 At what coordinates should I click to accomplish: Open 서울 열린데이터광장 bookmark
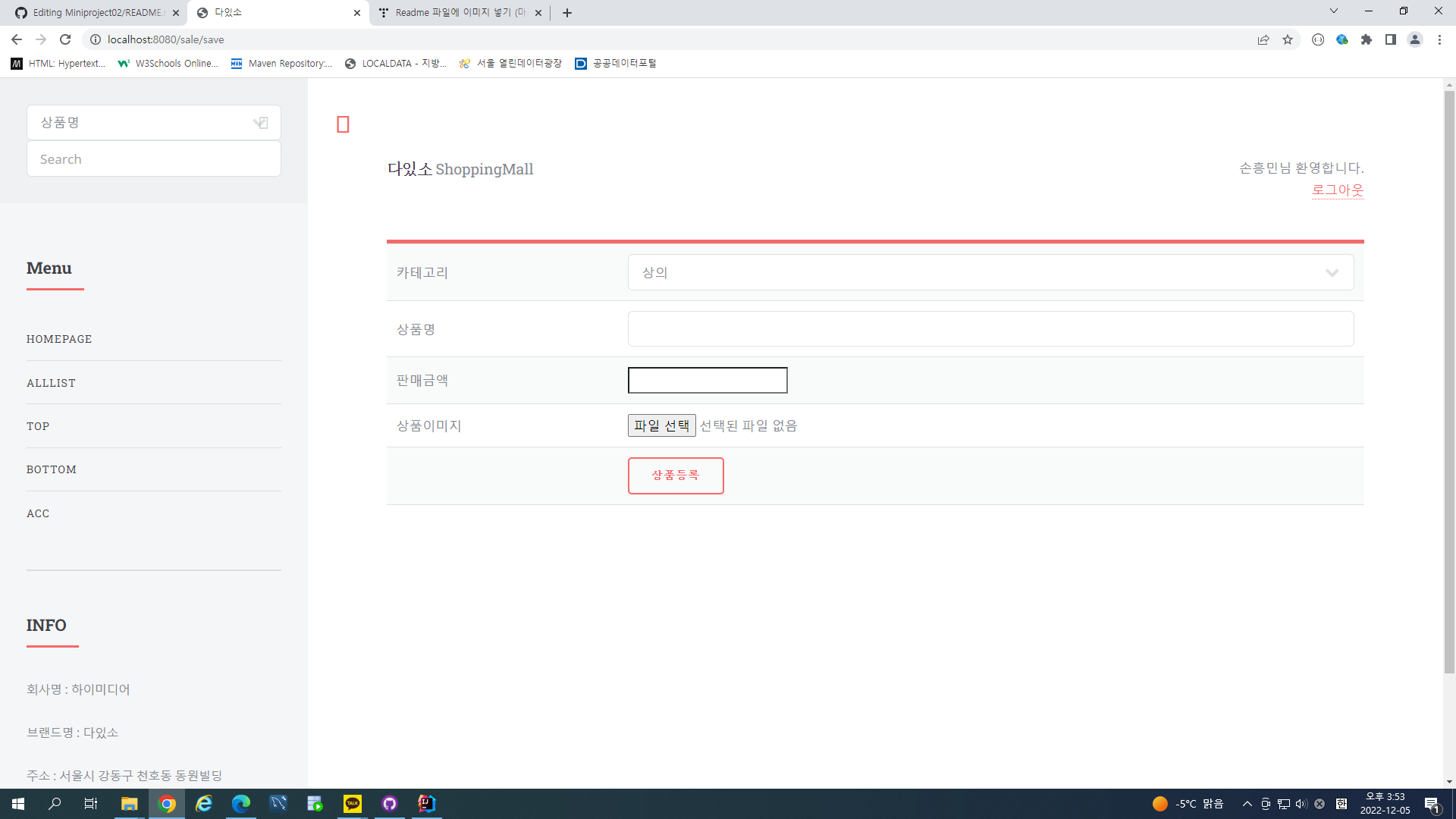point(510,64)
